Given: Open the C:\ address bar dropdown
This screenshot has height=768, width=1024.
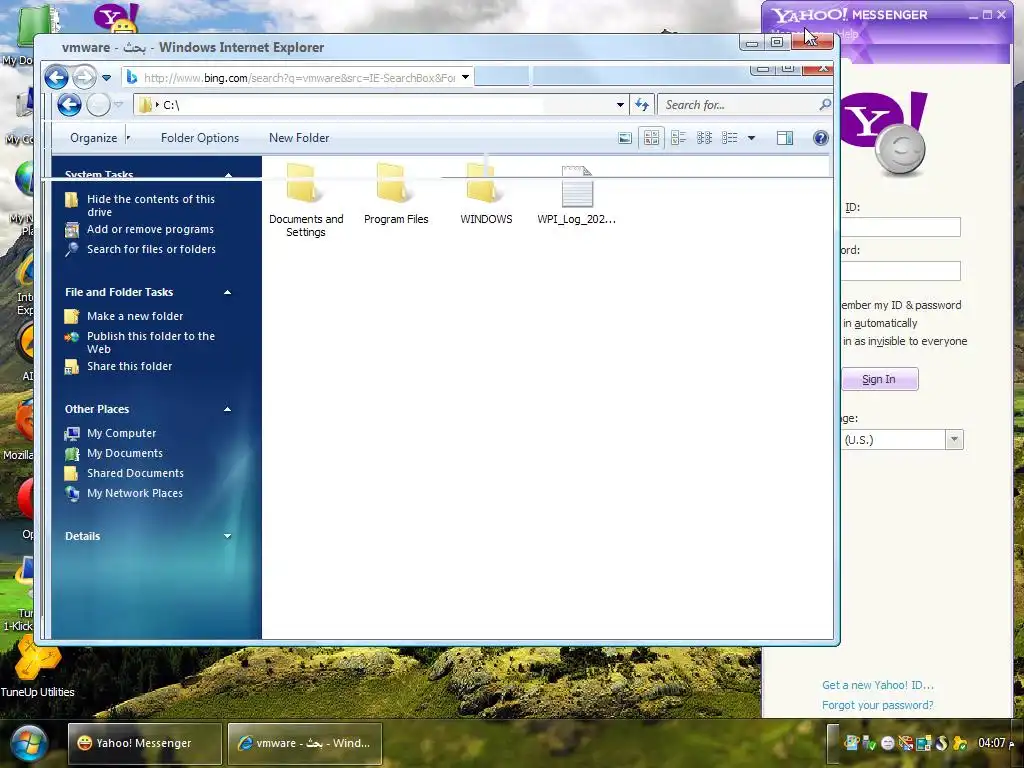Looking at the screenshot, I should tap(620, 104).
